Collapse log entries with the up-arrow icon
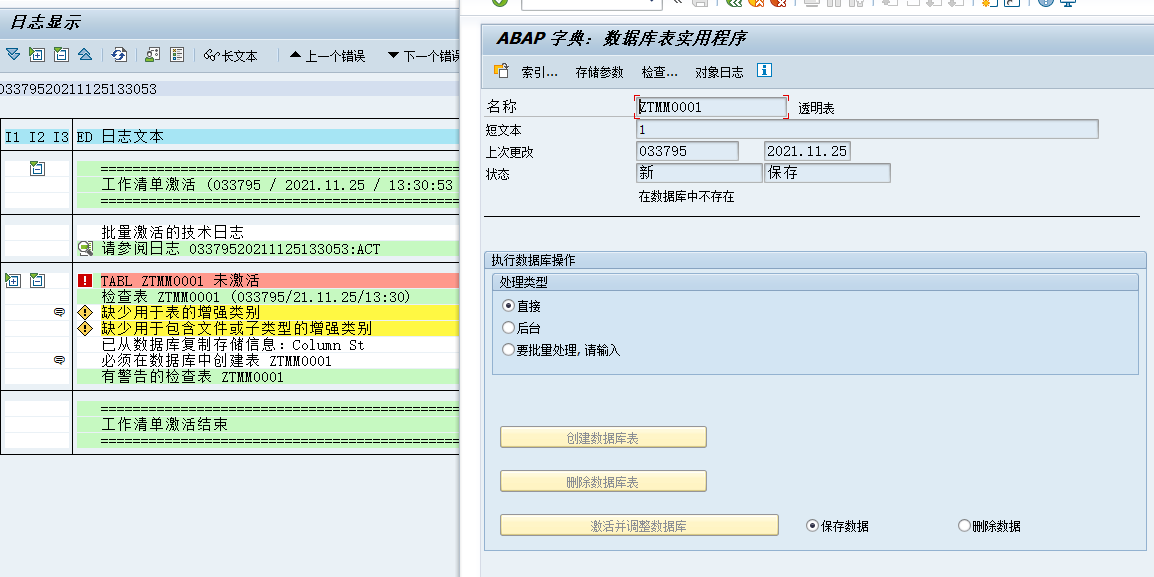This screenshot has width=1154, height=577. pyautogui.click(x=84, y=55)
